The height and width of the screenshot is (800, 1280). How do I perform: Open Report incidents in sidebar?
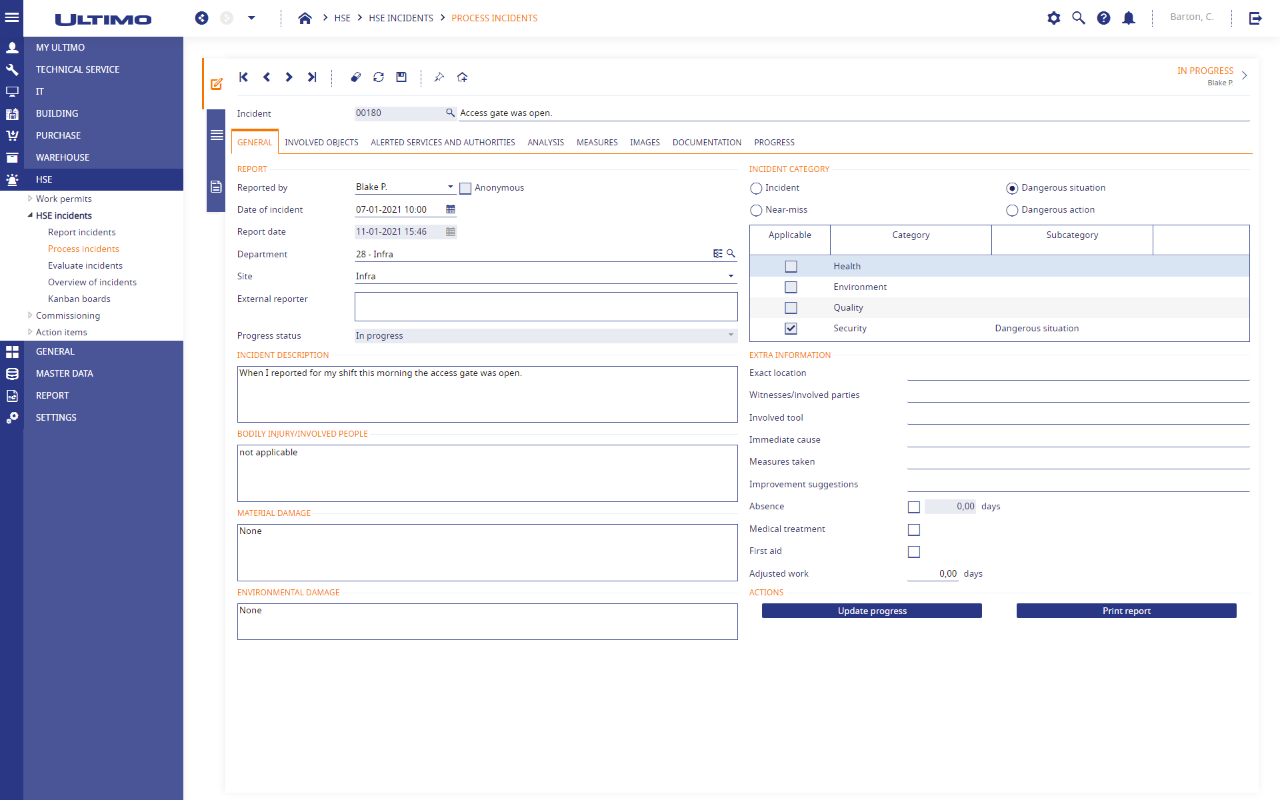[x=82, y=233]
